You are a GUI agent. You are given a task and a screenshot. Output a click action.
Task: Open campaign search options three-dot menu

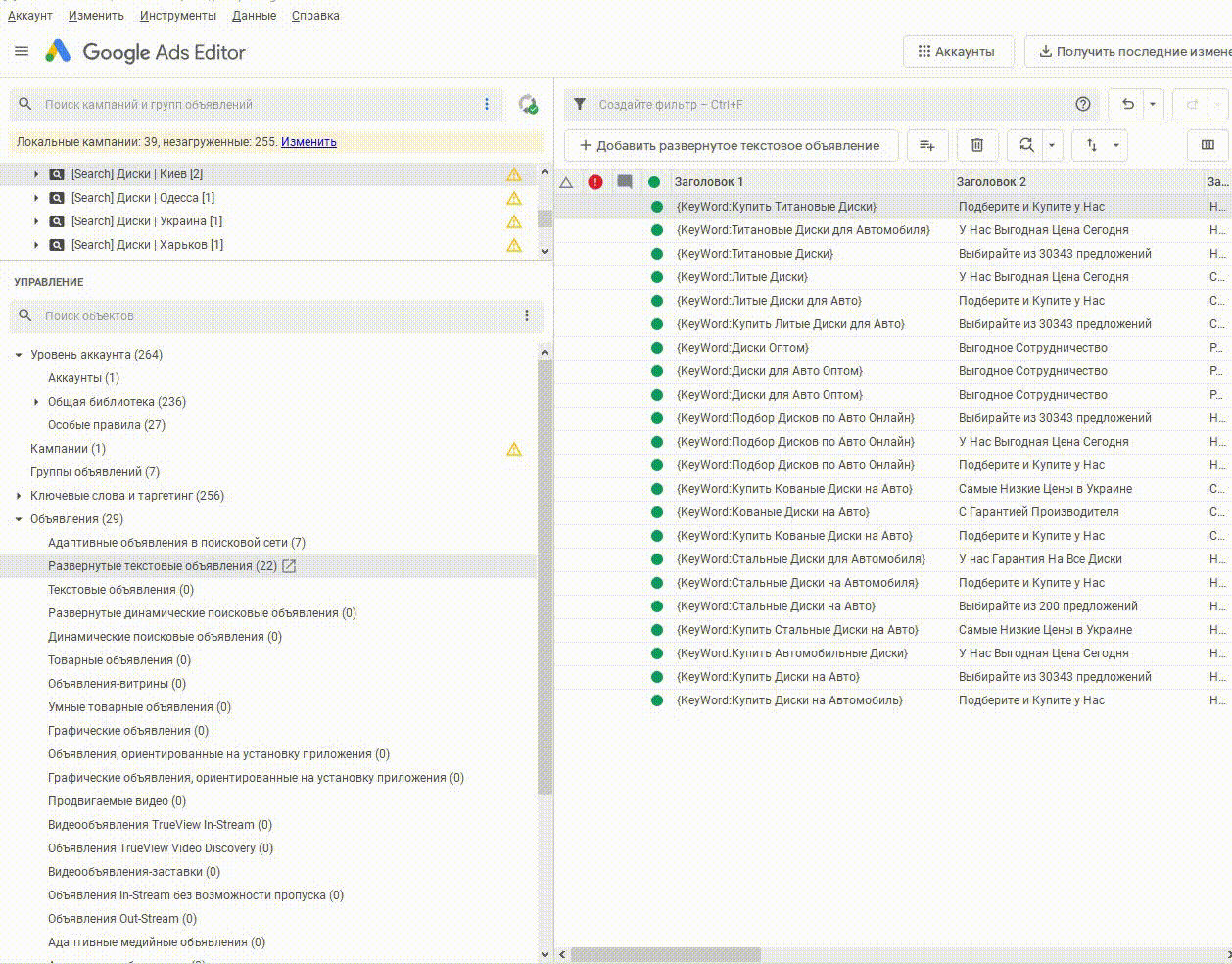tap(487, 105)
